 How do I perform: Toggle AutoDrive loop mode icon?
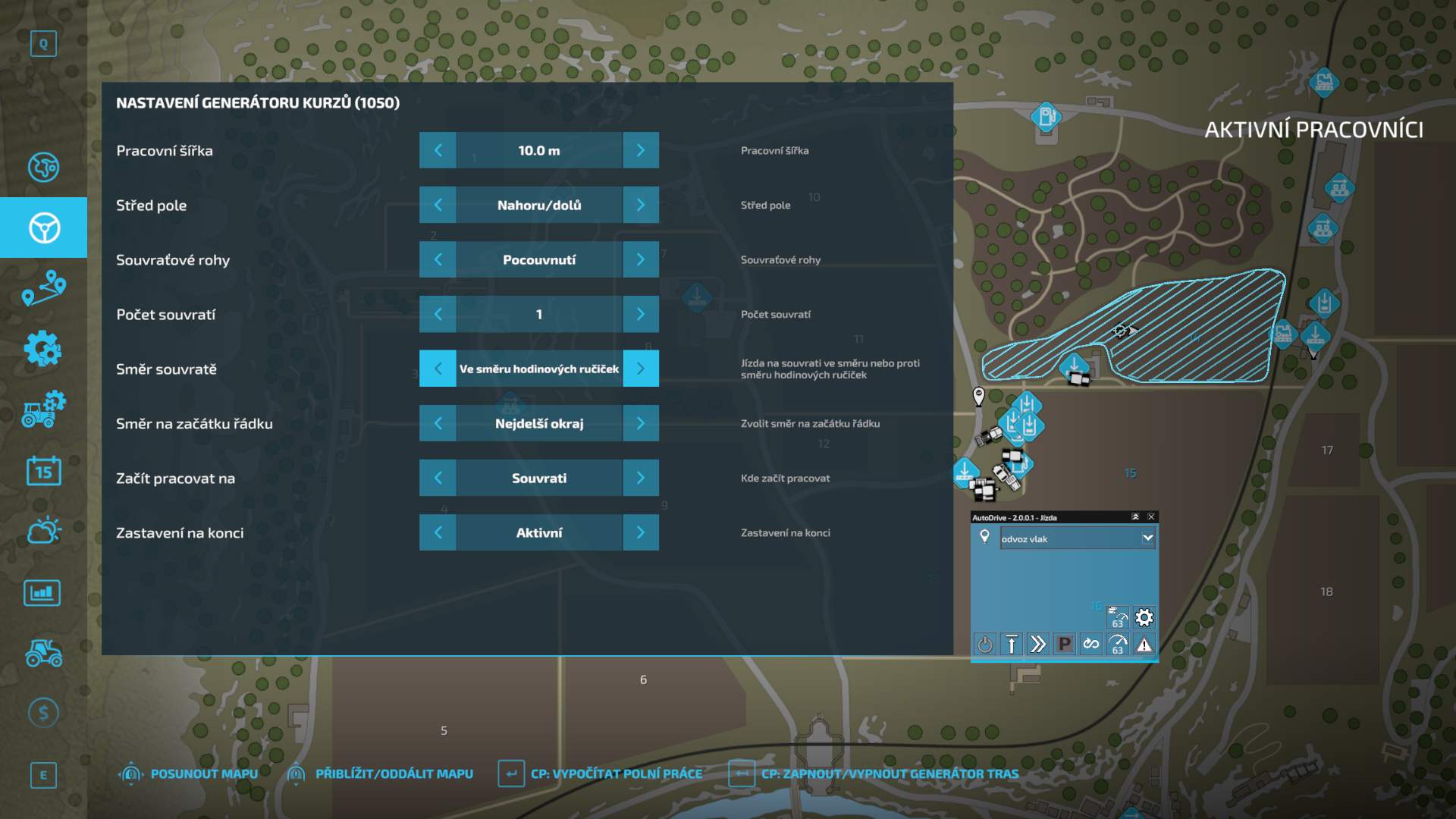pyautogui.click(x=1091, y=645)
